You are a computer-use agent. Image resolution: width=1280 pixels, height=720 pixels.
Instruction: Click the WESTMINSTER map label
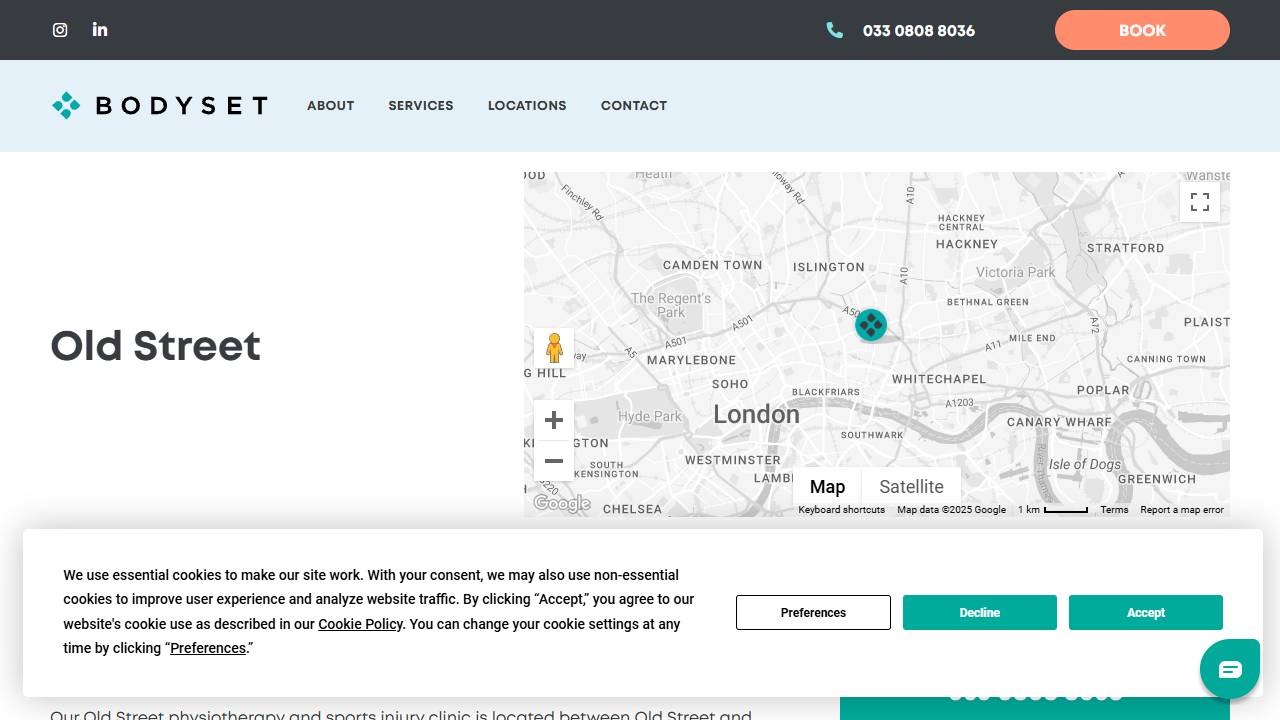click(733, 460)
